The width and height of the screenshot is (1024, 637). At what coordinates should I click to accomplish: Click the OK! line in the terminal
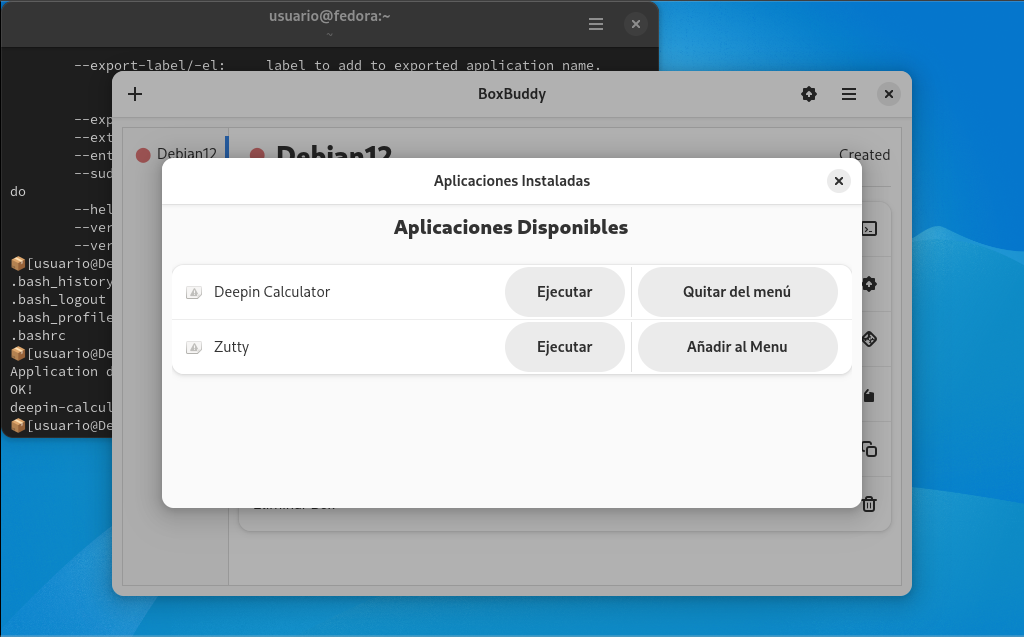click(x=22, y=389)
